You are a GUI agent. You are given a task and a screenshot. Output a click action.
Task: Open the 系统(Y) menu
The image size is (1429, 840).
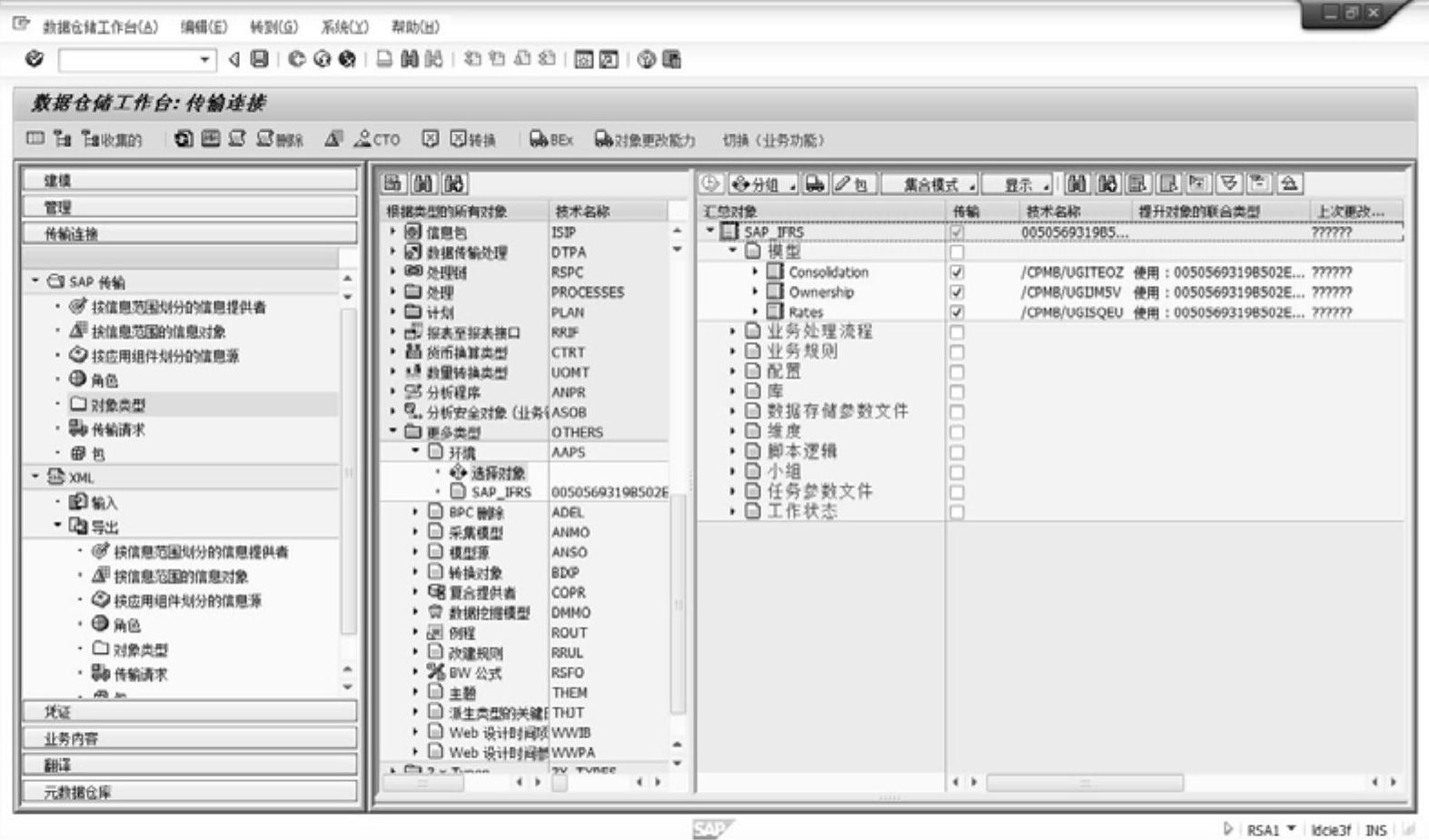[x=344, y=27]
